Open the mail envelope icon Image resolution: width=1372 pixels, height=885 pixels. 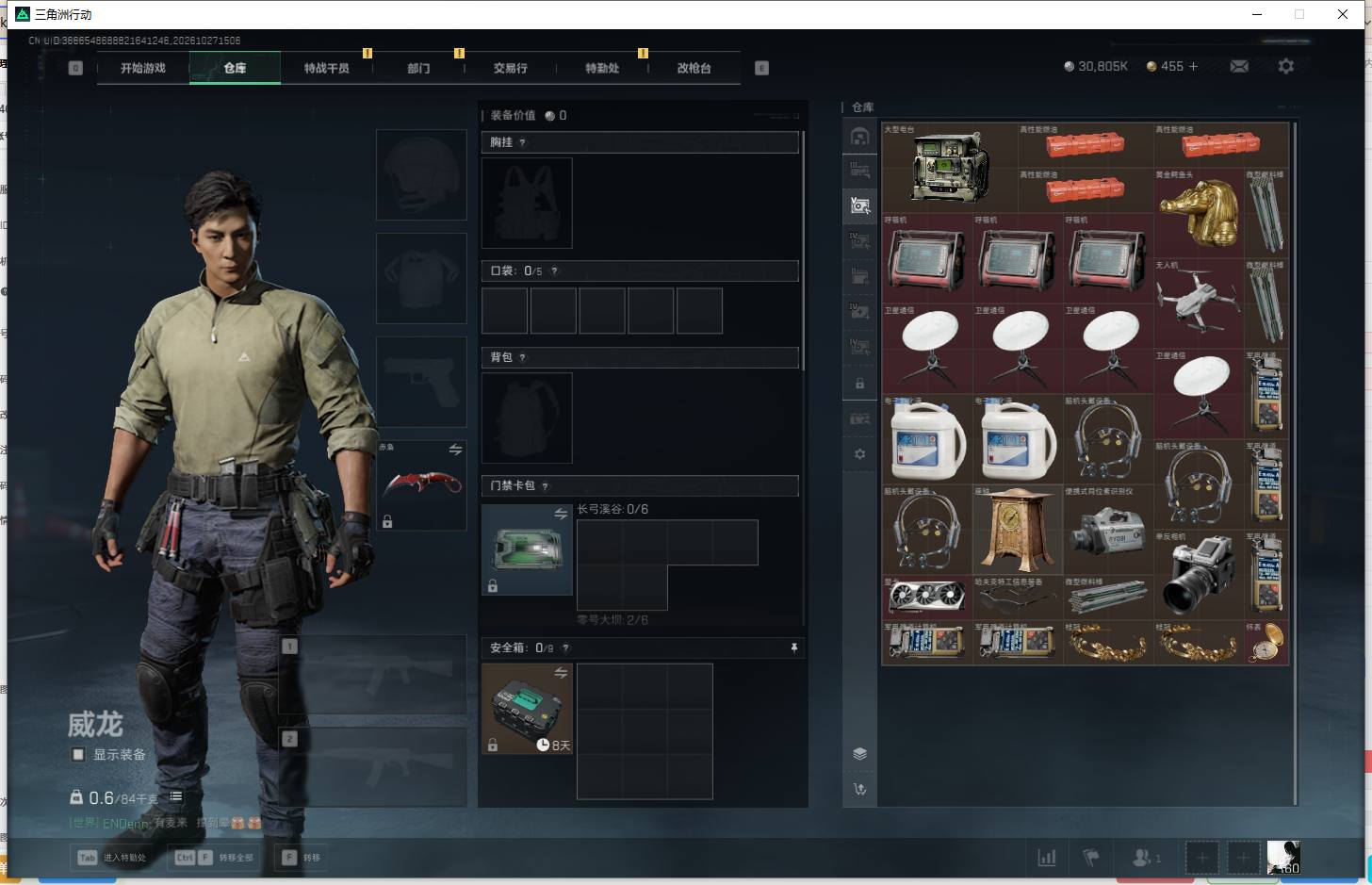1239,66
